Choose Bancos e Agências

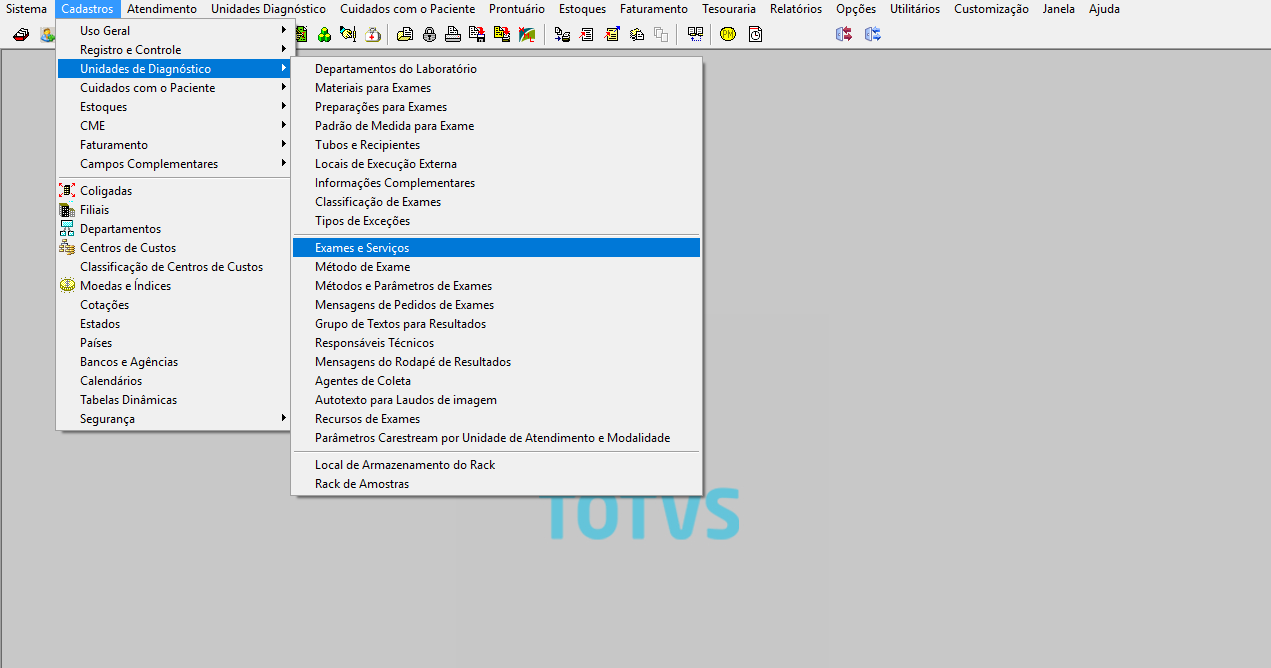tap(173, 362)
